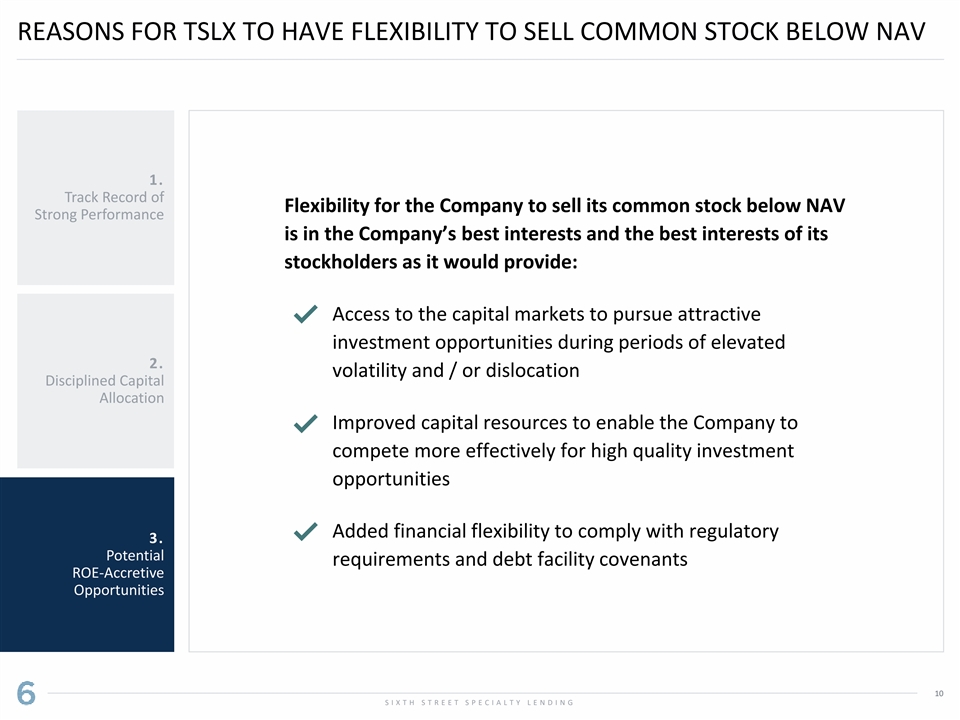960x720 pixels.
Task: Open the "Disciplined Capital Allocation" section
Action: pyautogui.click(x=96, y=380)
